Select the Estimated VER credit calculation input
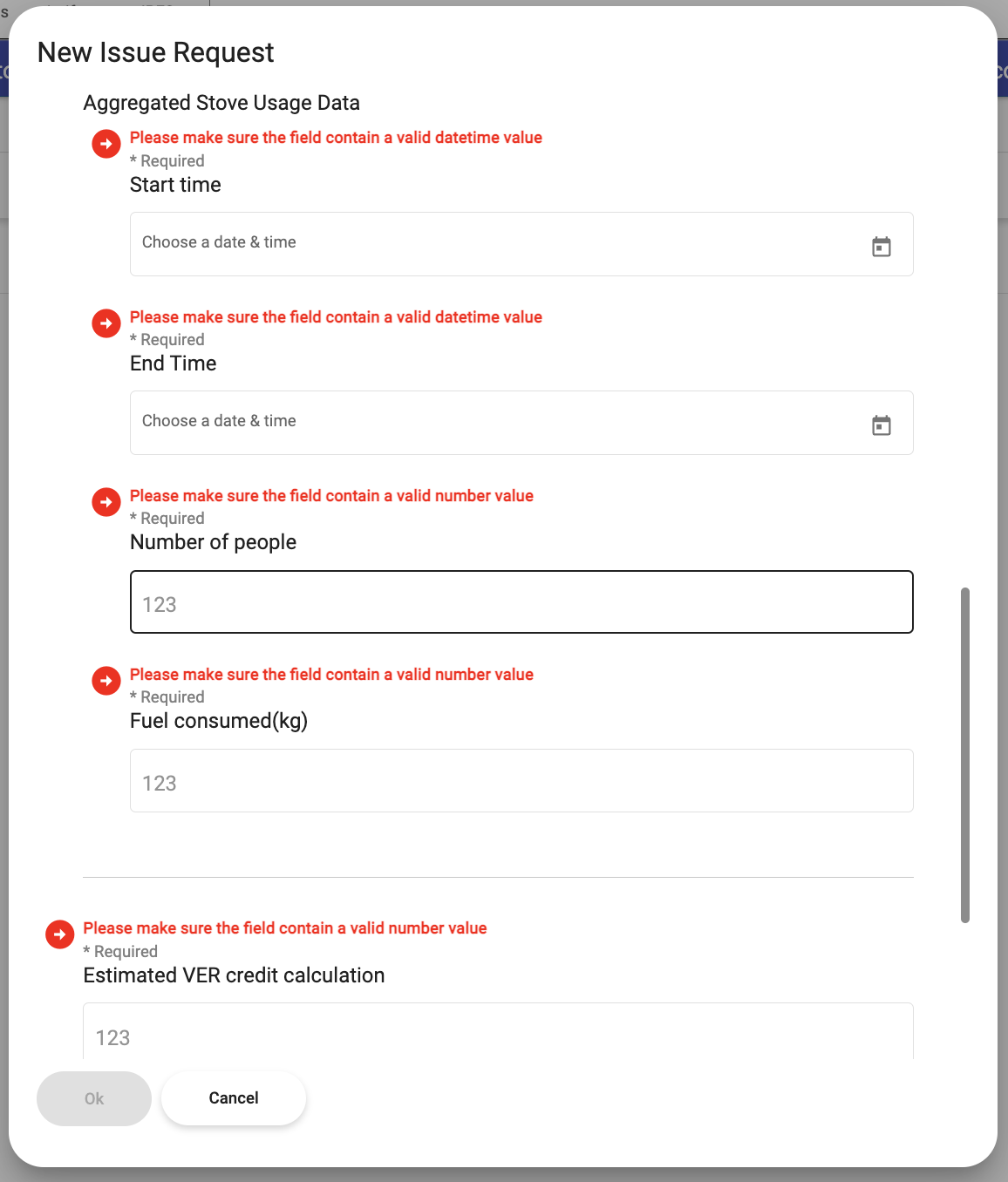The height and width of the screenshot is (1182, 1008). 497,1035
